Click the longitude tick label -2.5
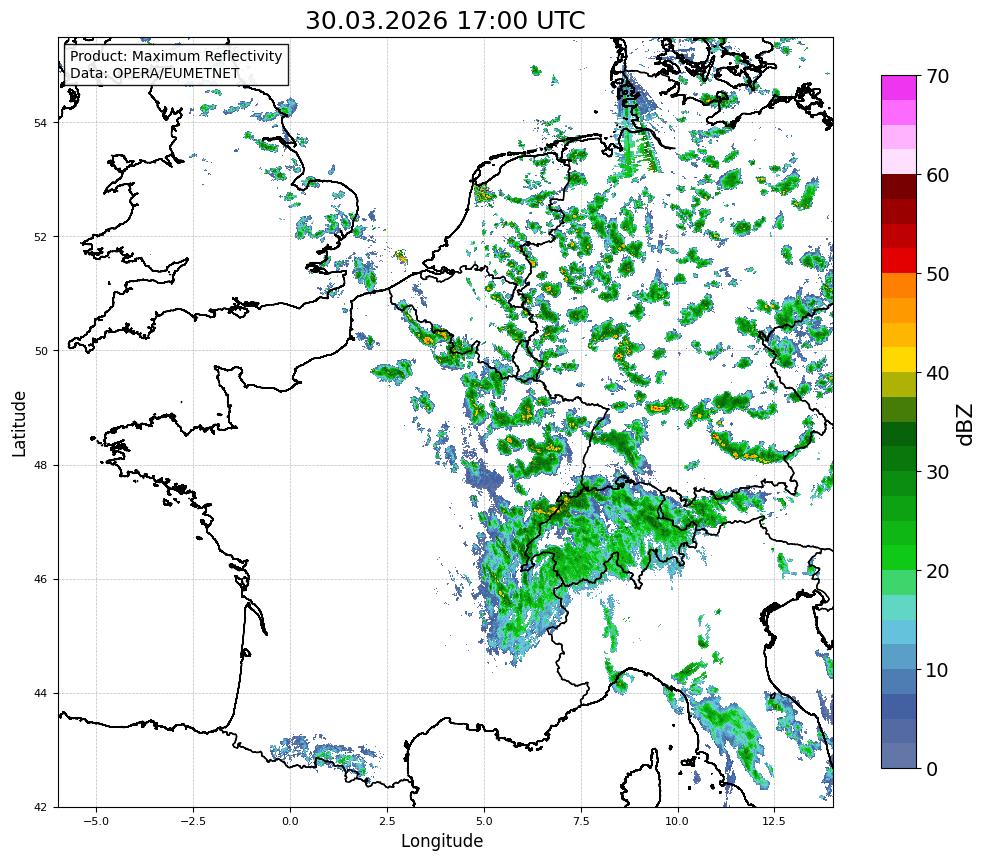 [193, 821]
